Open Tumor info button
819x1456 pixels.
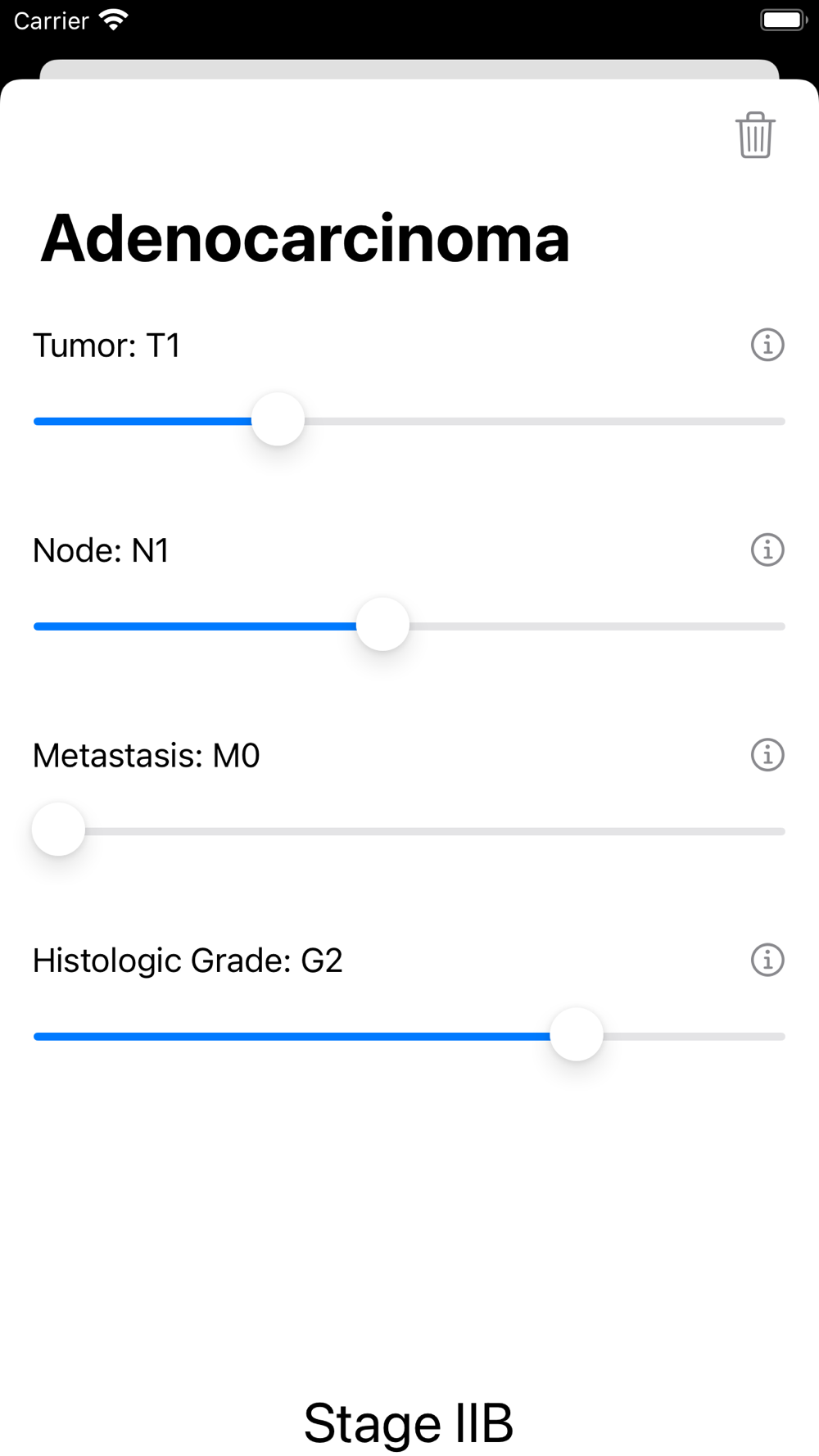(767, 345)
